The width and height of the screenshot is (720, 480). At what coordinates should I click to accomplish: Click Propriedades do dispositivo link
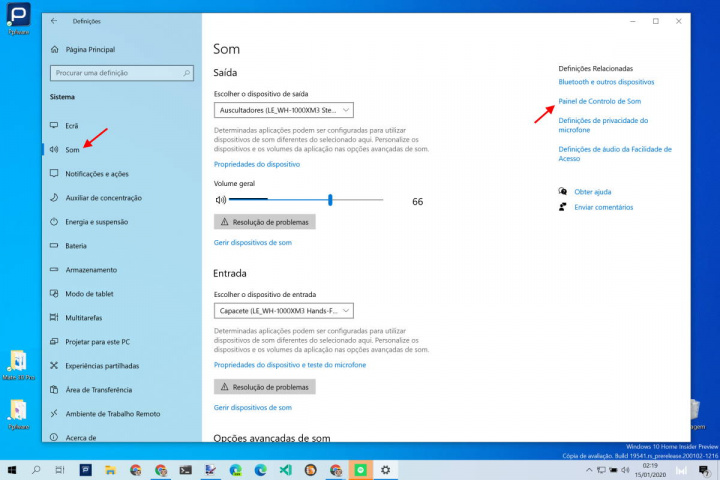click(x=257, y=164)
